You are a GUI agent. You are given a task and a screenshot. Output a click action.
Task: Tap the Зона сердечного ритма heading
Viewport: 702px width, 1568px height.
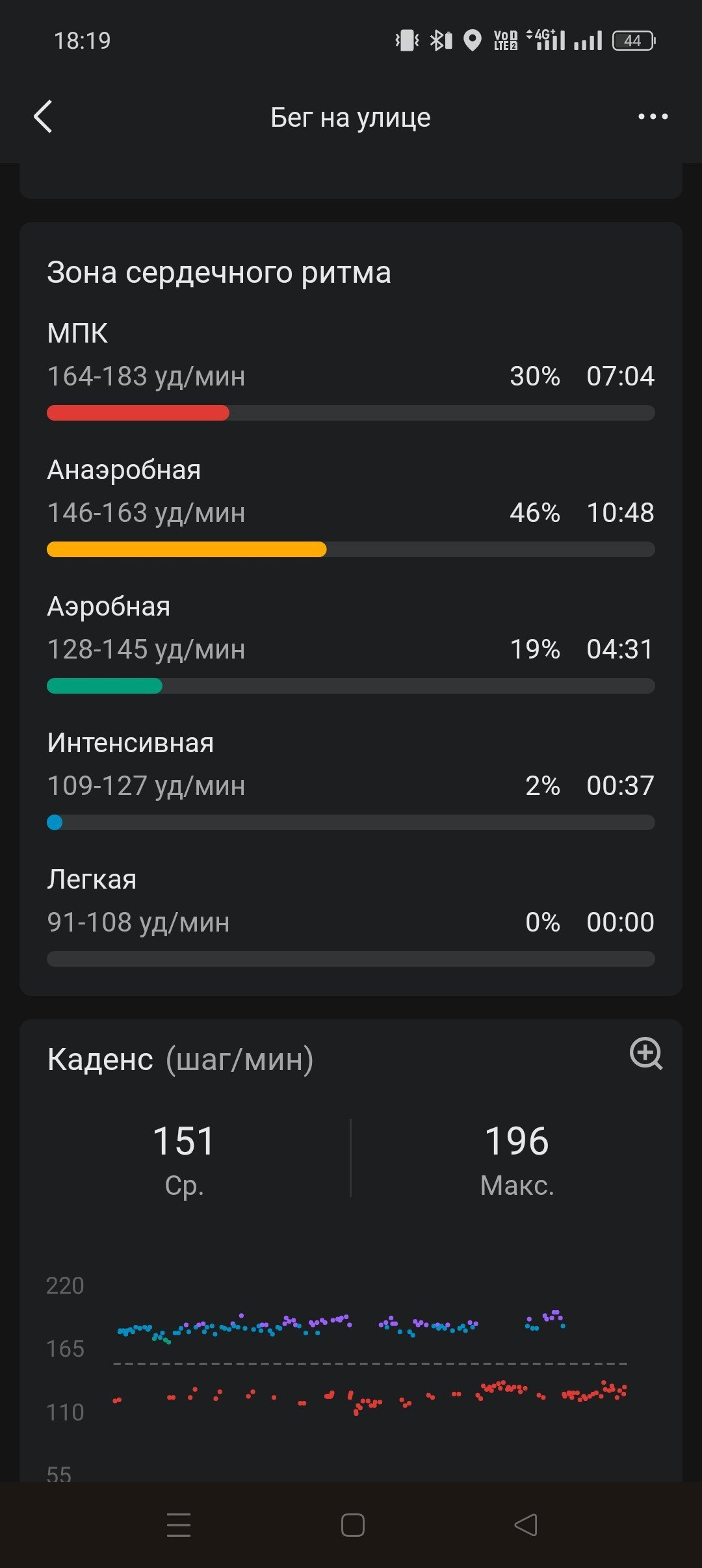pyautogui.click(x=219, y=272)
